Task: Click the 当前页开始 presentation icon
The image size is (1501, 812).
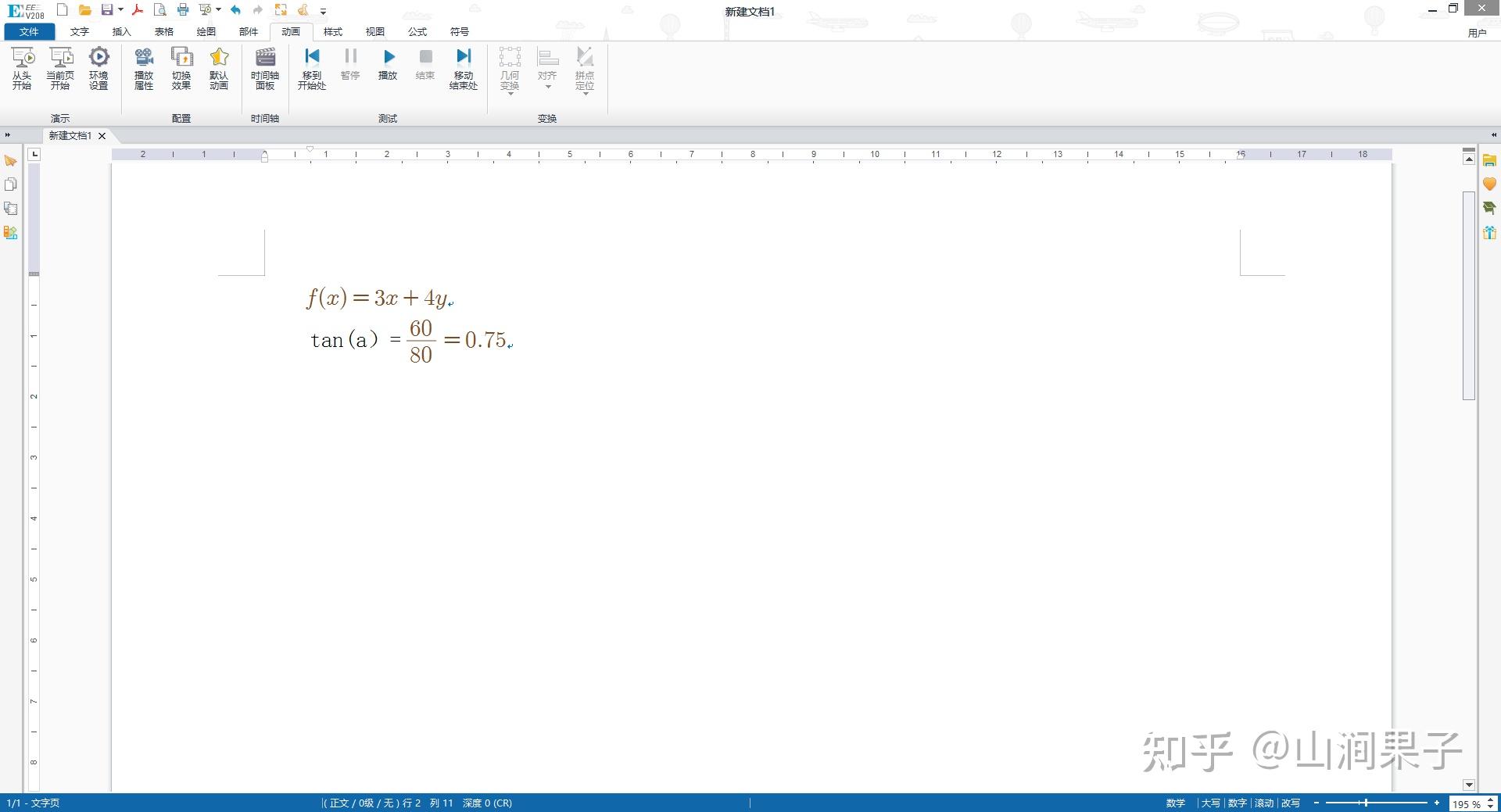Action: [x=60, y=68]
